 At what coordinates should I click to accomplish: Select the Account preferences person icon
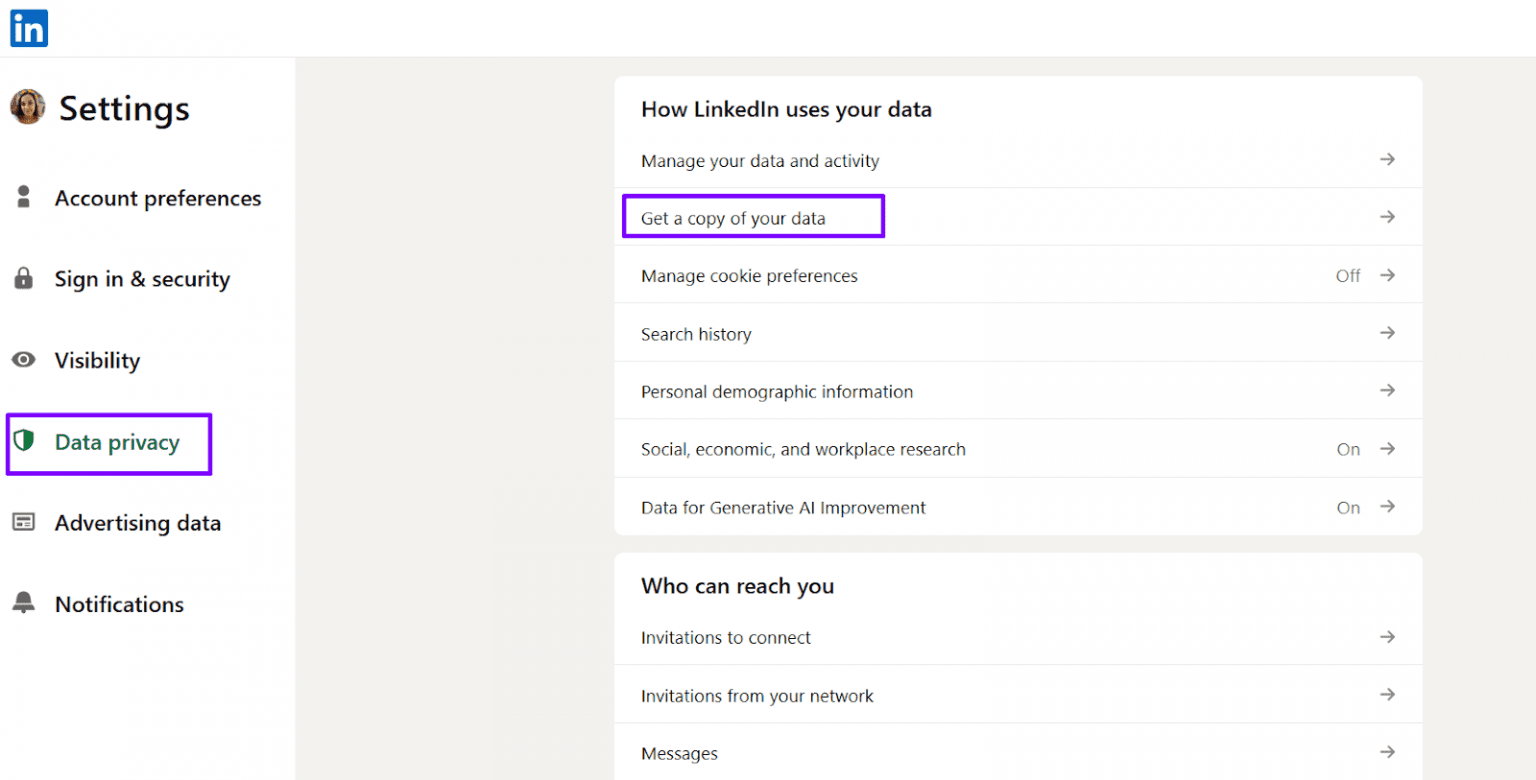pyautogui.click(x=23, y=197)
